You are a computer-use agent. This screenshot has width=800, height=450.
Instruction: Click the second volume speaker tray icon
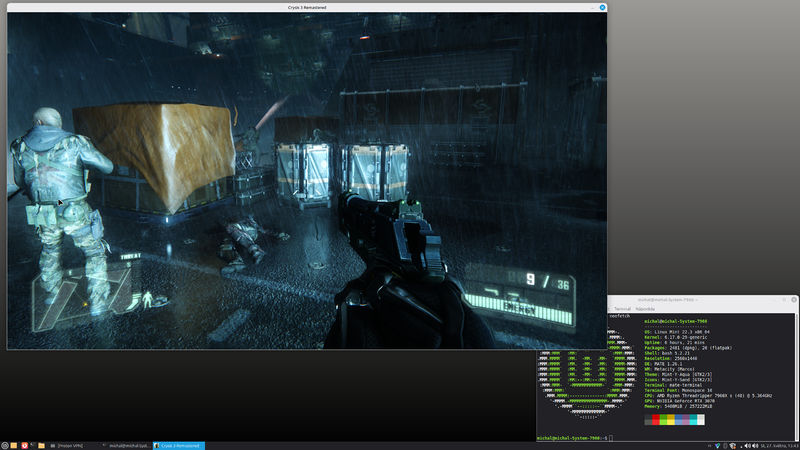(x=755, y=446)
